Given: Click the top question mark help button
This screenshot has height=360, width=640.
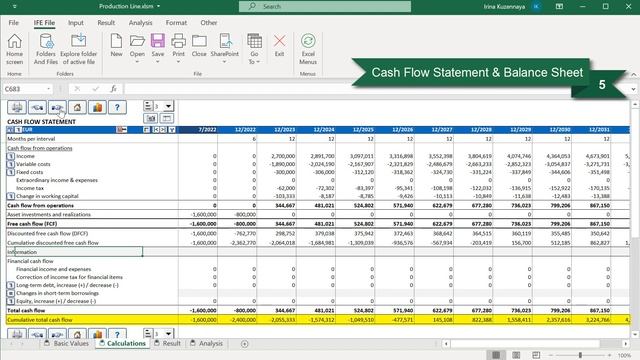Looking at the screenshot, I should (x=117, y=107).
